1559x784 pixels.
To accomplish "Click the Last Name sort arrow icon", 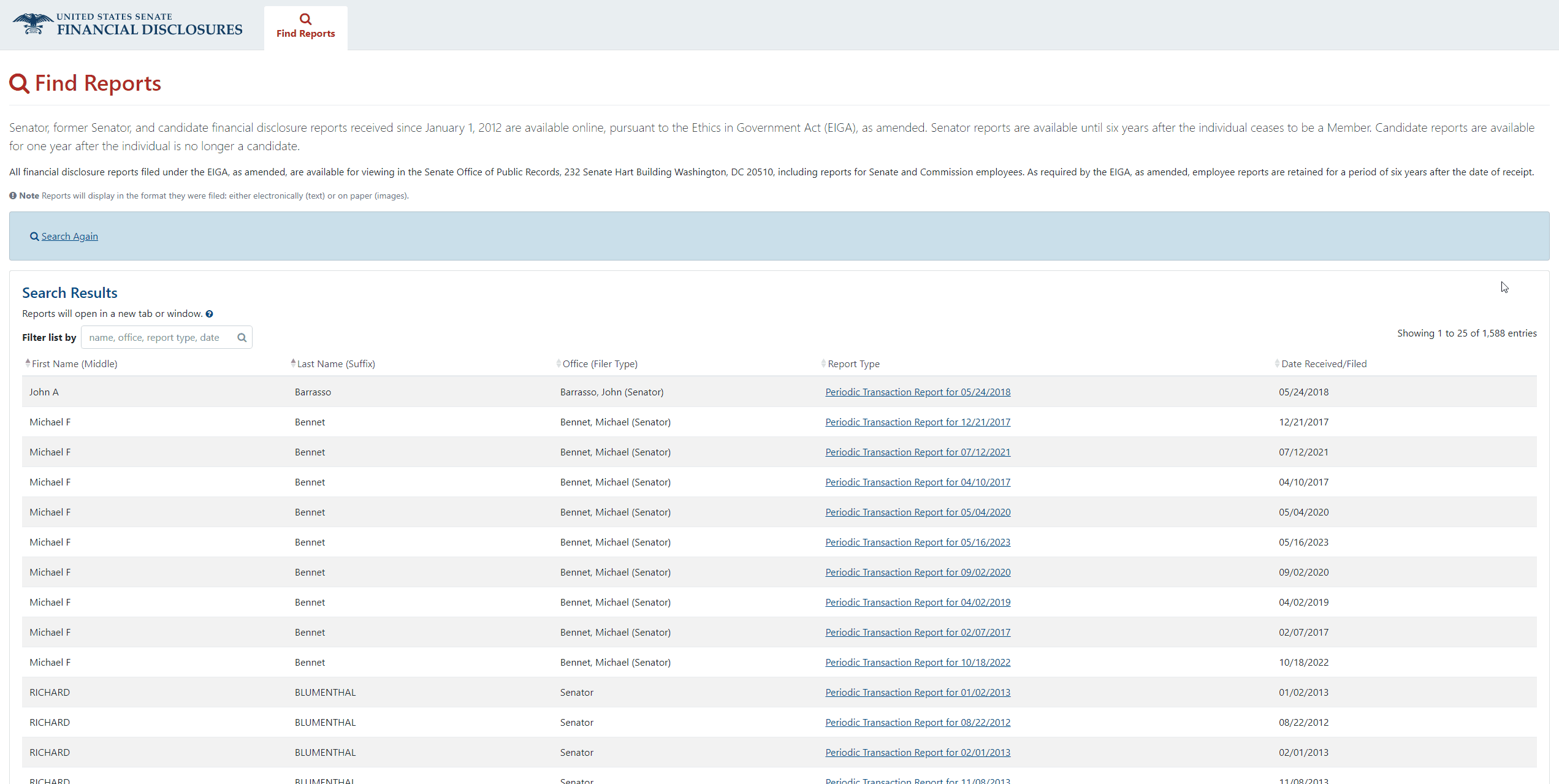I will (x=291, y=363).
